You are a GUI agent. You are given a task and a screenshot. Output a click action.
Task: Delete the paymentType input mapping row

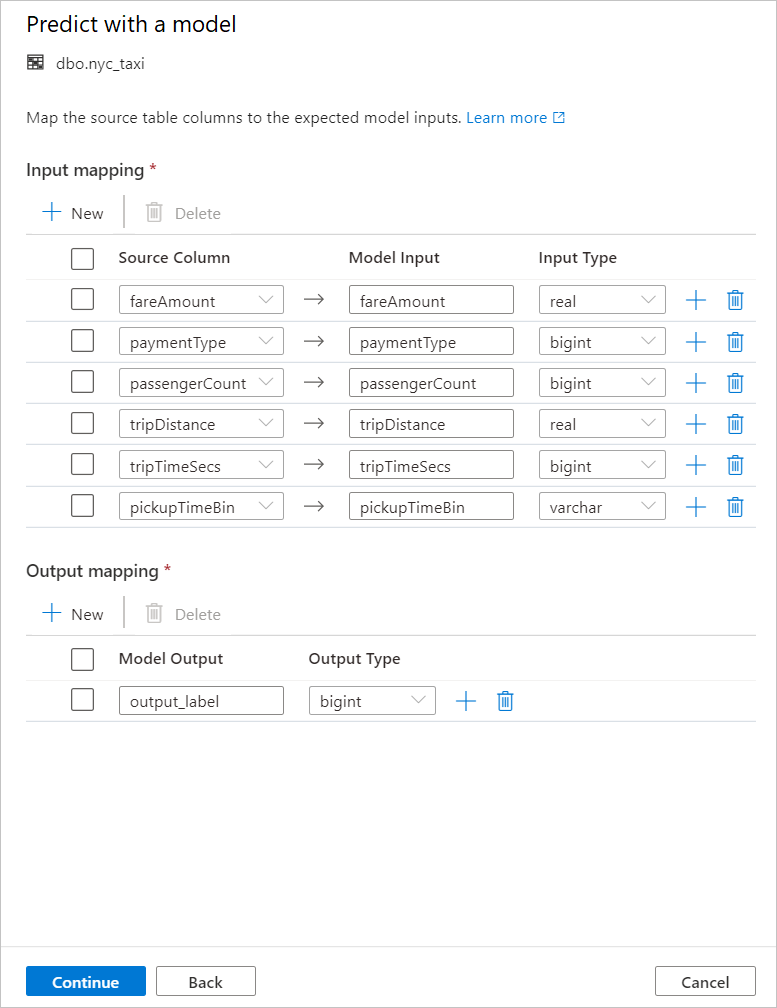735,341
